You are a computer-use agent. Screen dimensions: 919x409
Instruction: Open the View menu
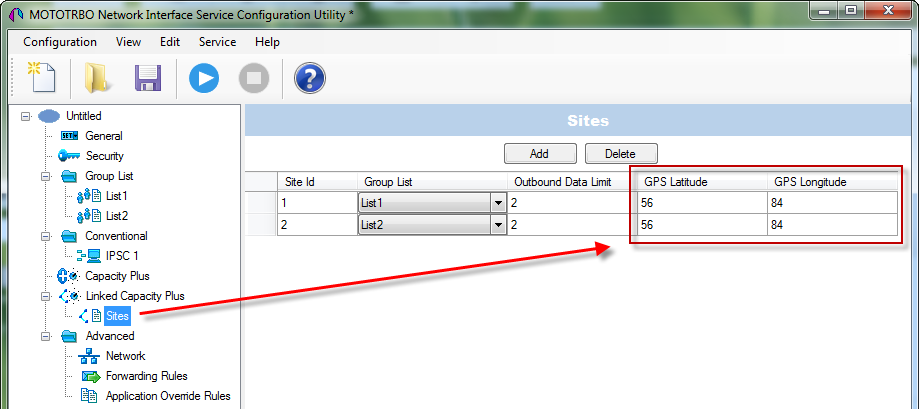click(x=128, y=42)
